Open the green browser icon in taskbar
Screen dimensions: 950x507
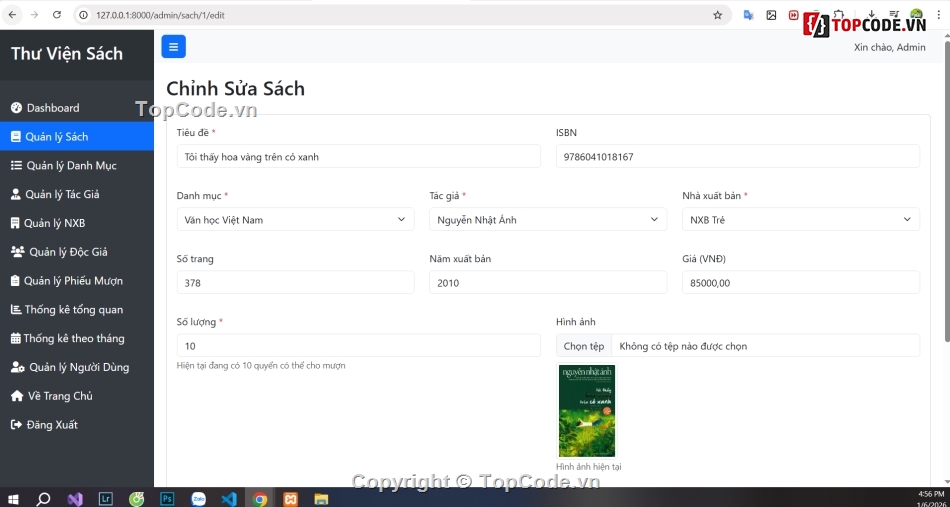coord(137,499)
